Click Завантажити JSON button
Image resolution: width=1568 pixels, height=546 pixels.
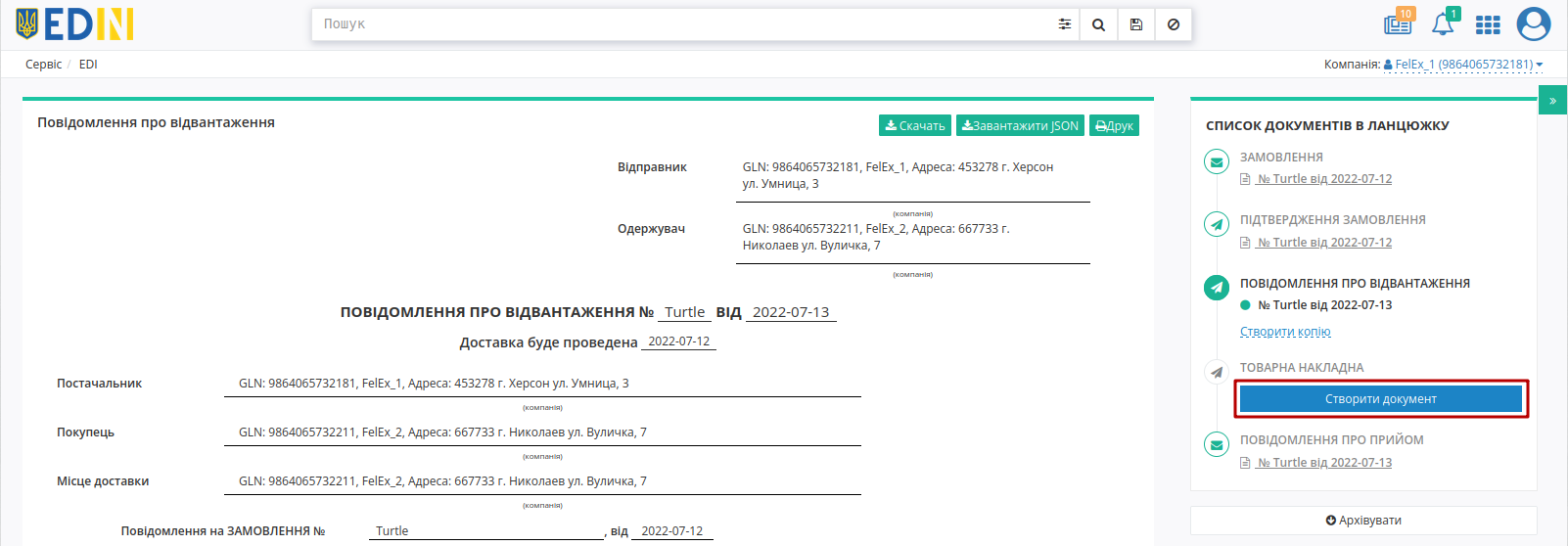pos(1020,125)
